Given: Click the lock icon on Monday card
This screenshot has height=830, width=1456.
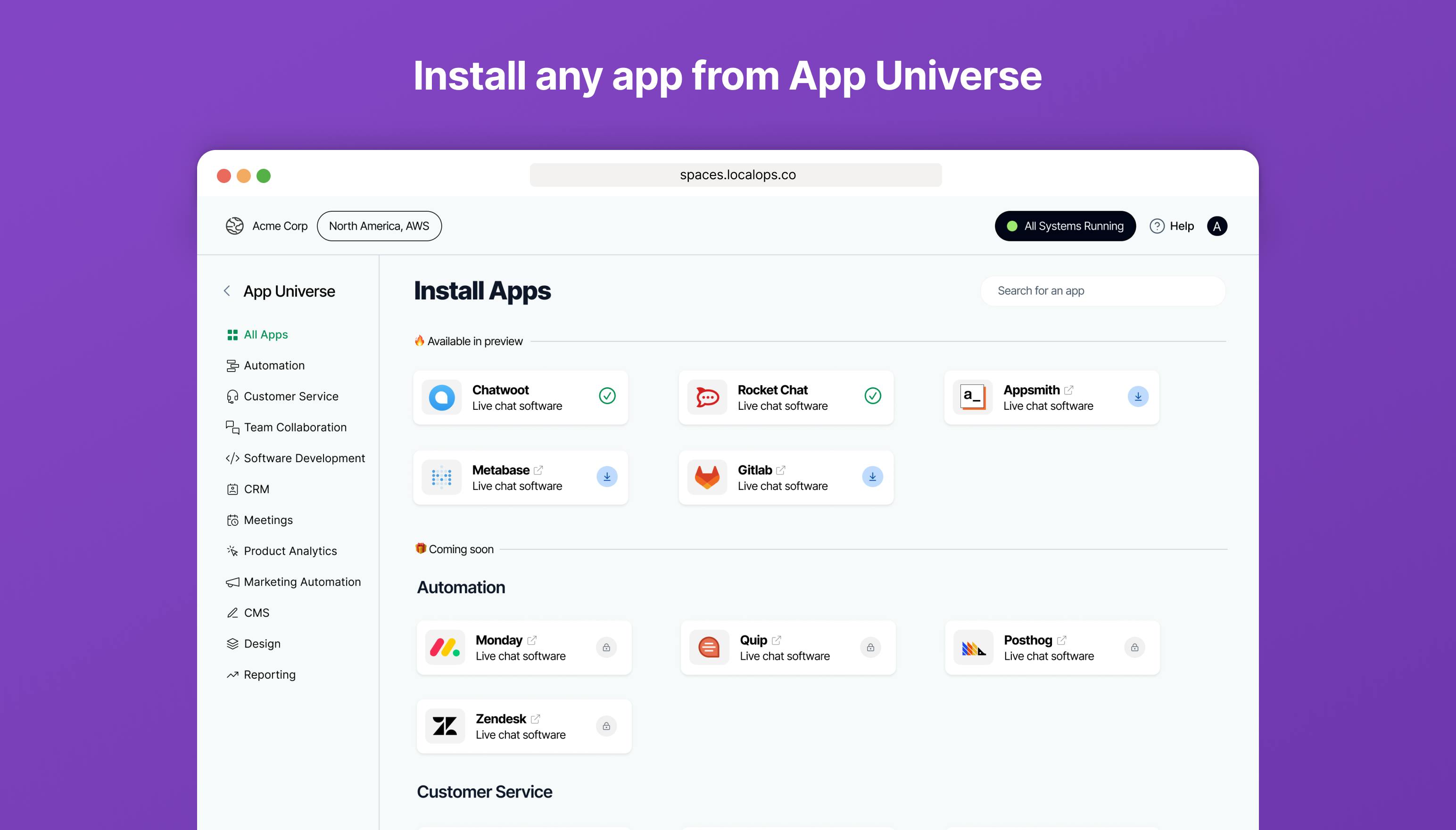Looking at the screenshot, I should (x=606, y=647).
